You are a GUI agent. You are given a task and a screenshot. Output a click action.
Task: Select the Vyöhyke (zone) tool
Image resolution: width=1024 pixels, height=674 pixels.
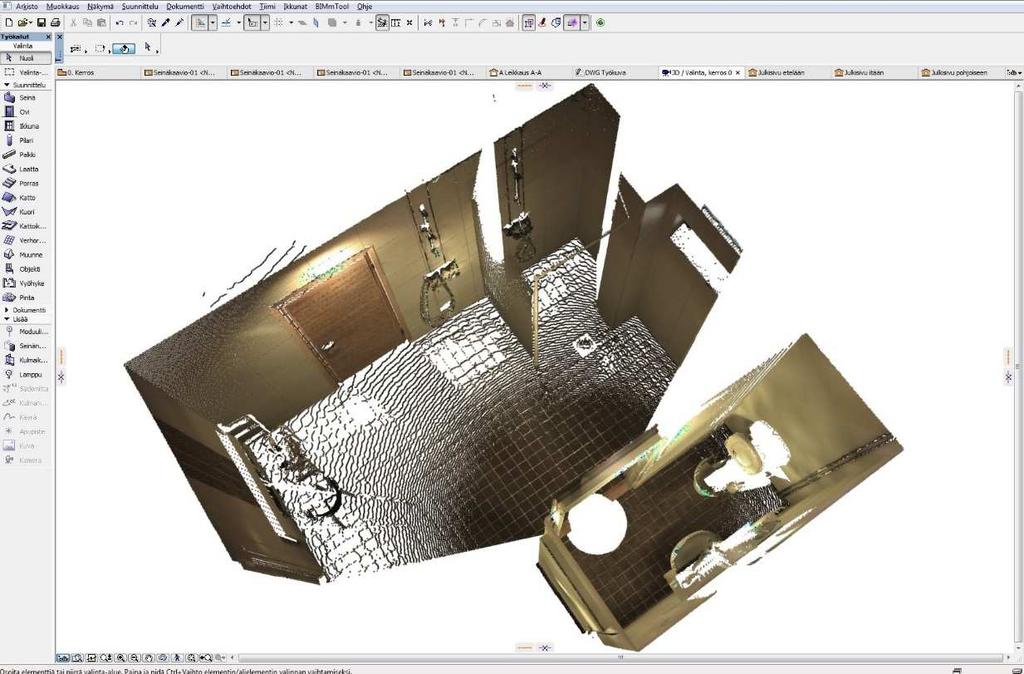tap(26, 283)
